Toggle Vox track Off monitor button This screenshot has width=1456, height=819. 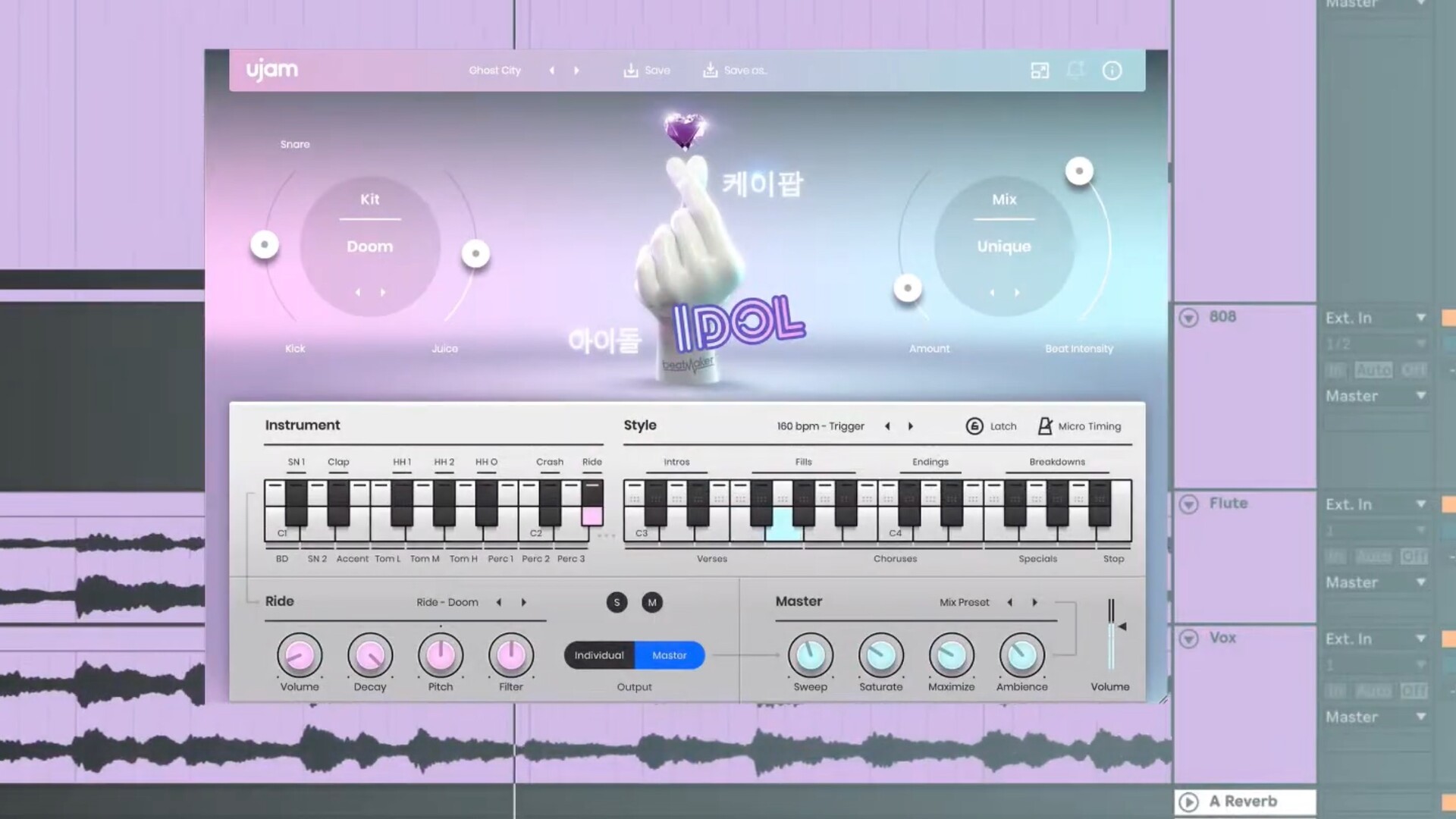(1414, 691)
